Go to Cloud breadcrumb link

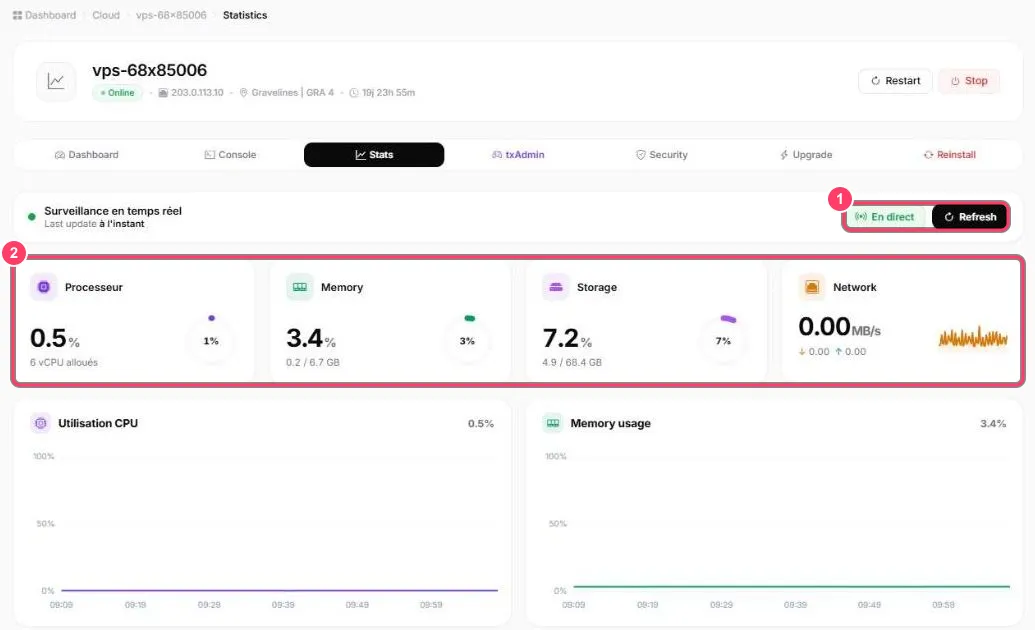(x=106, y=15)
